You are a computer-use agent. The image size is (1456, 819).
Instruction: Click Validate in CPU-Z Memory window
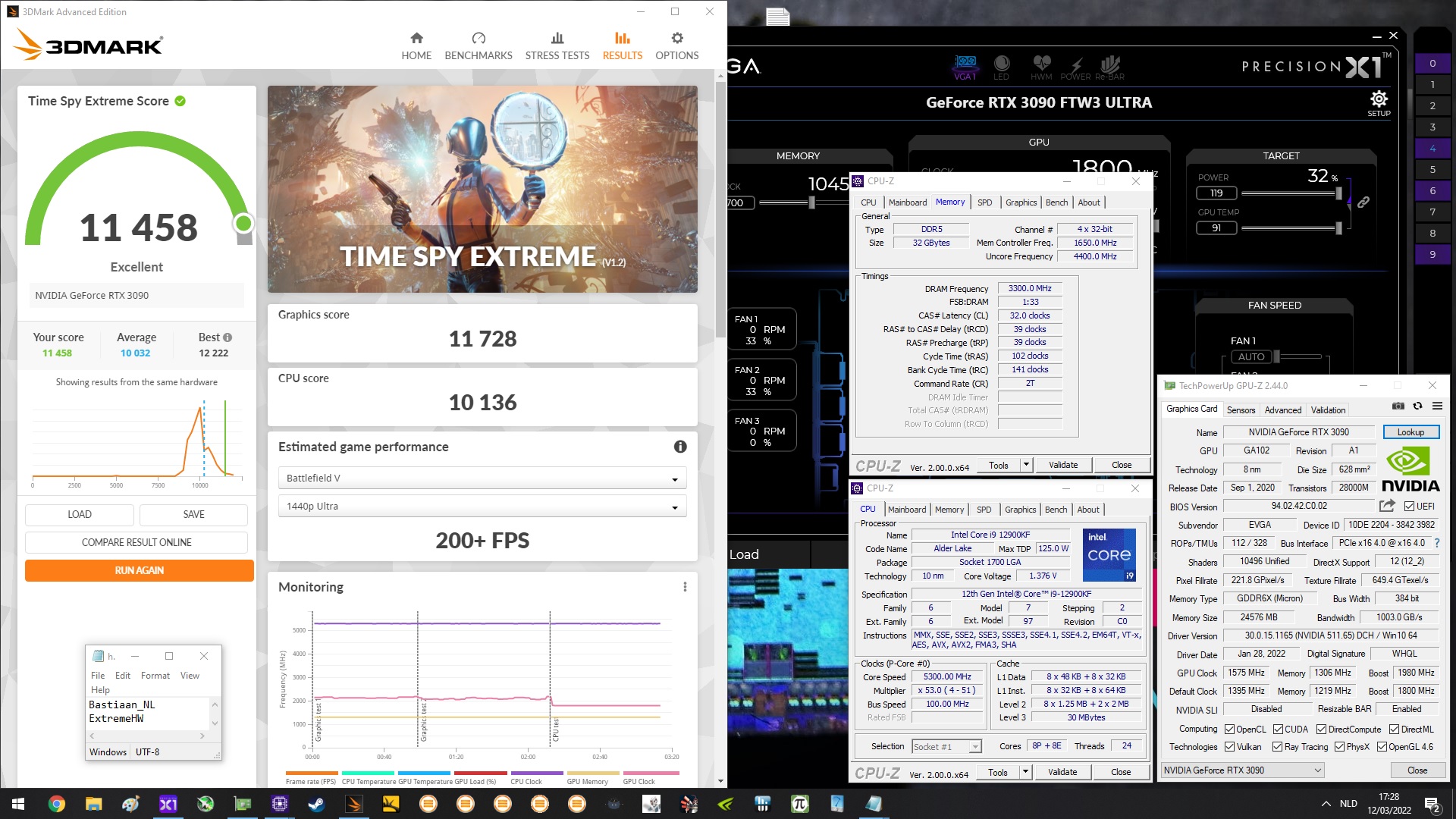[1063, 465]
